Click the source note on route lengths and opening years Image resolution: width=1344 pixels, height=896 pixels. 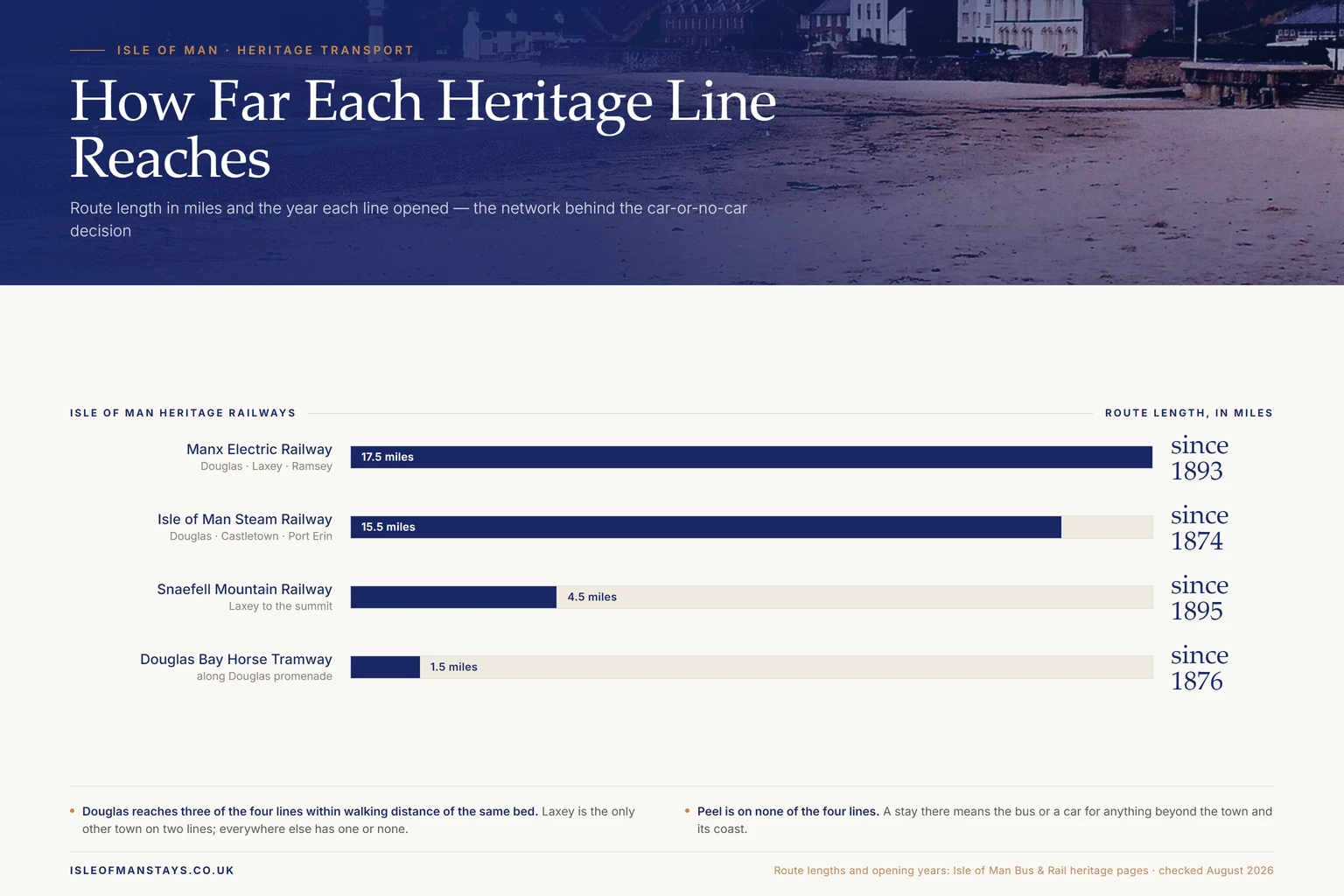pyautogui.click(x=1024, y=871)
